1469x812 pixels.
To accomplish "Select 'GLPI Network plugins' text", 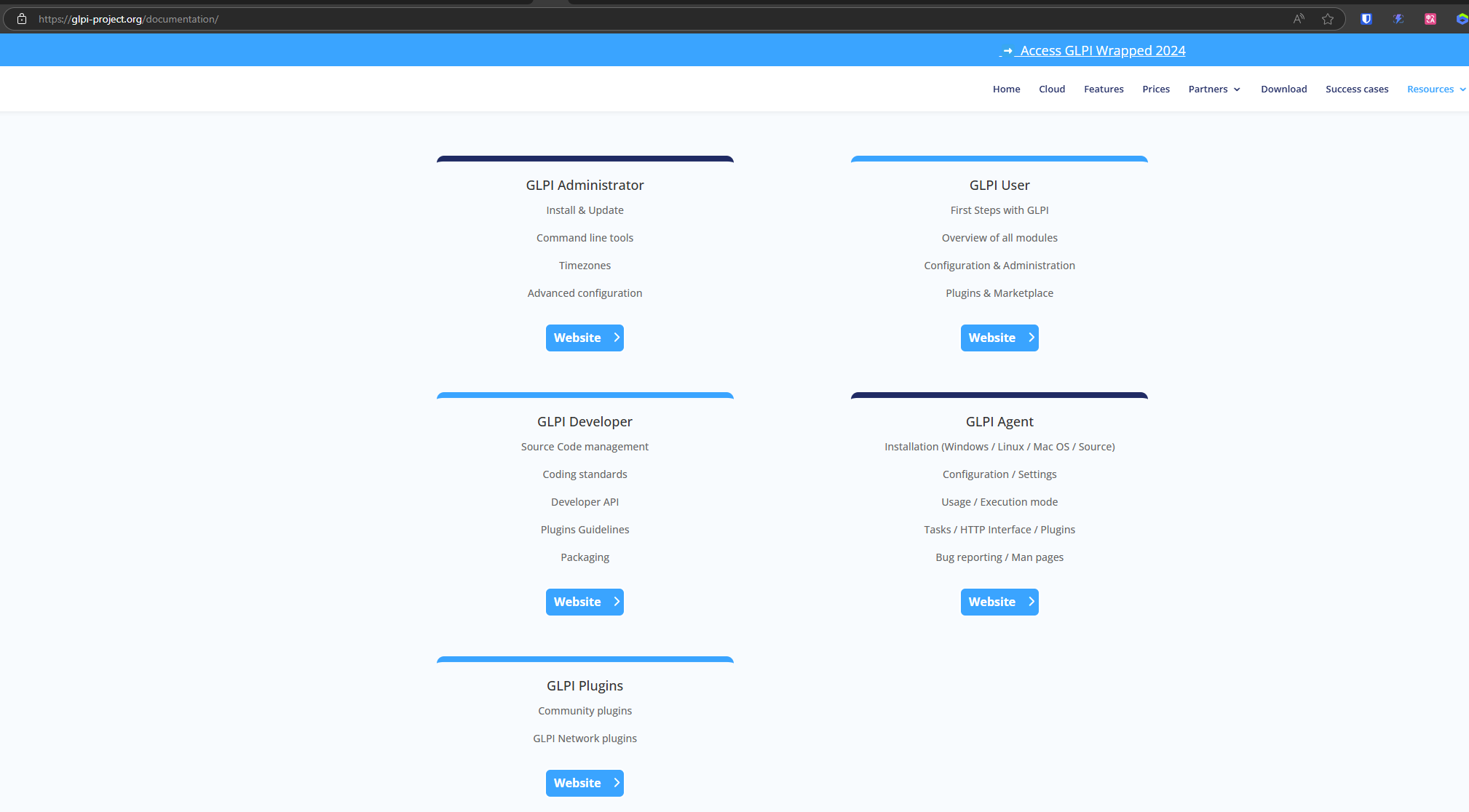I will [x=585, y=739].
